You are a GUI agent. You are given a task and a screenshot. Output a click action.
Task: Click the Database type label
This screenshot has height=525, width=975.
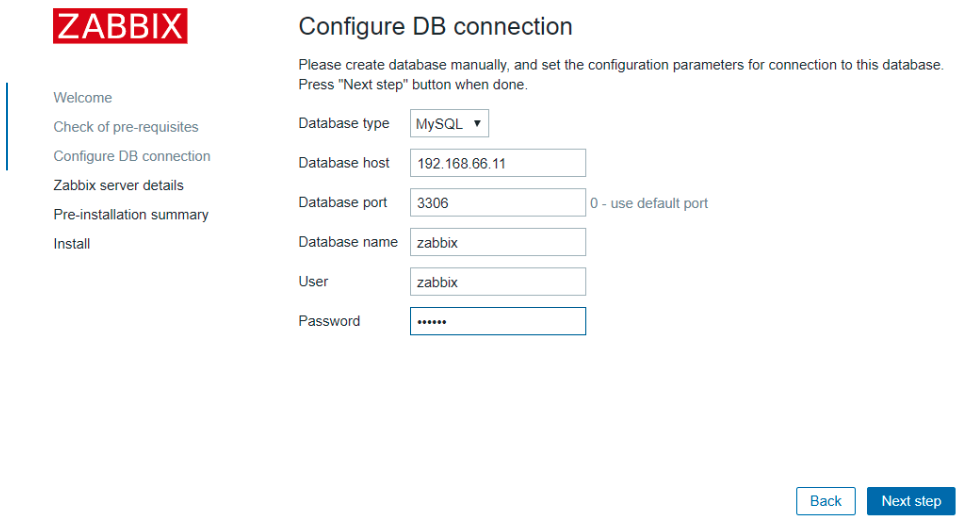pyautogui.click(x=344, y=123)
